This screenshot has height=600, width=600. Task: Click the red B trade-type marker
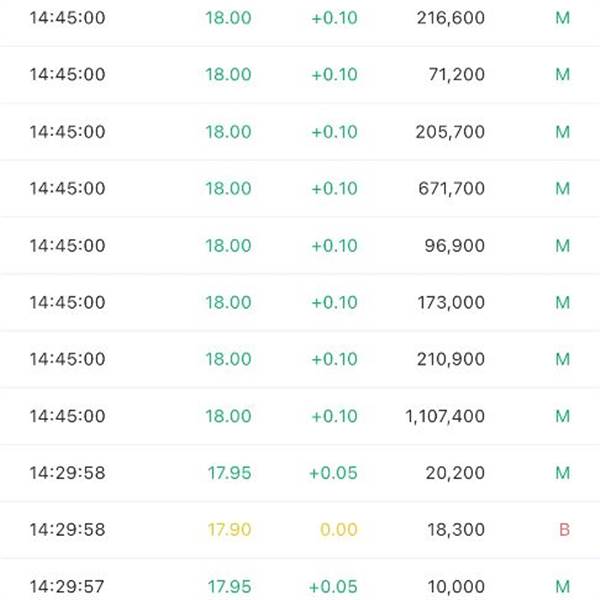point(563,530)
